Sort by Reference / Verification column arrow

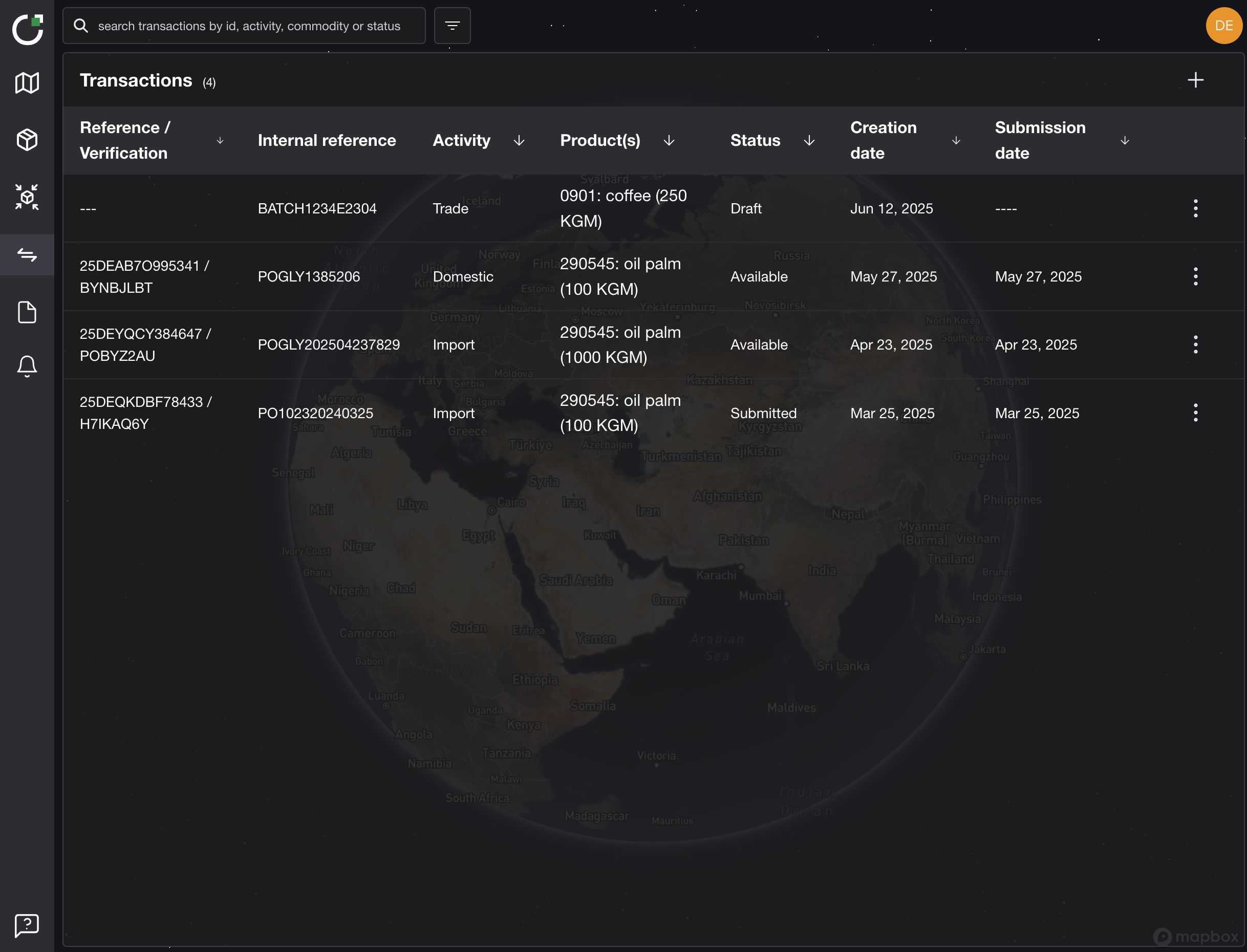point(220,141)
